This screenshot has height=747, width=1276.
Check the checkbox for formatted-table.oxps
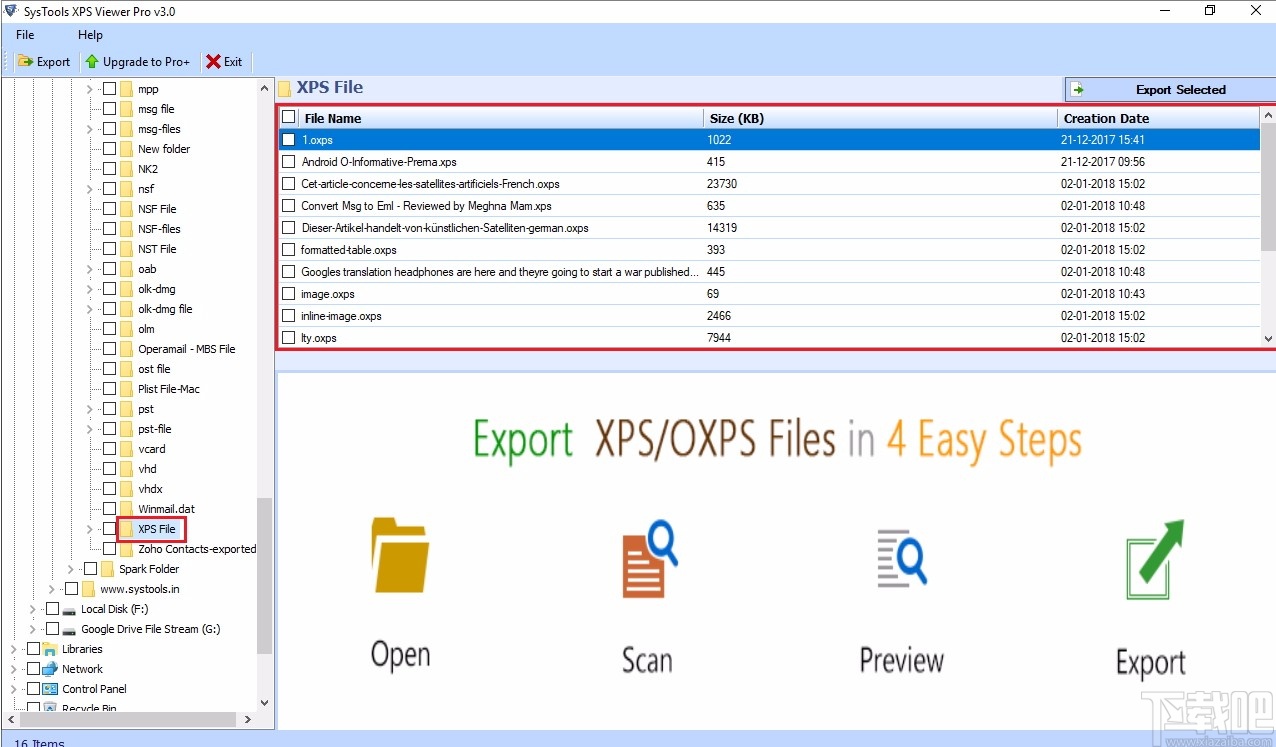[289, 249]
